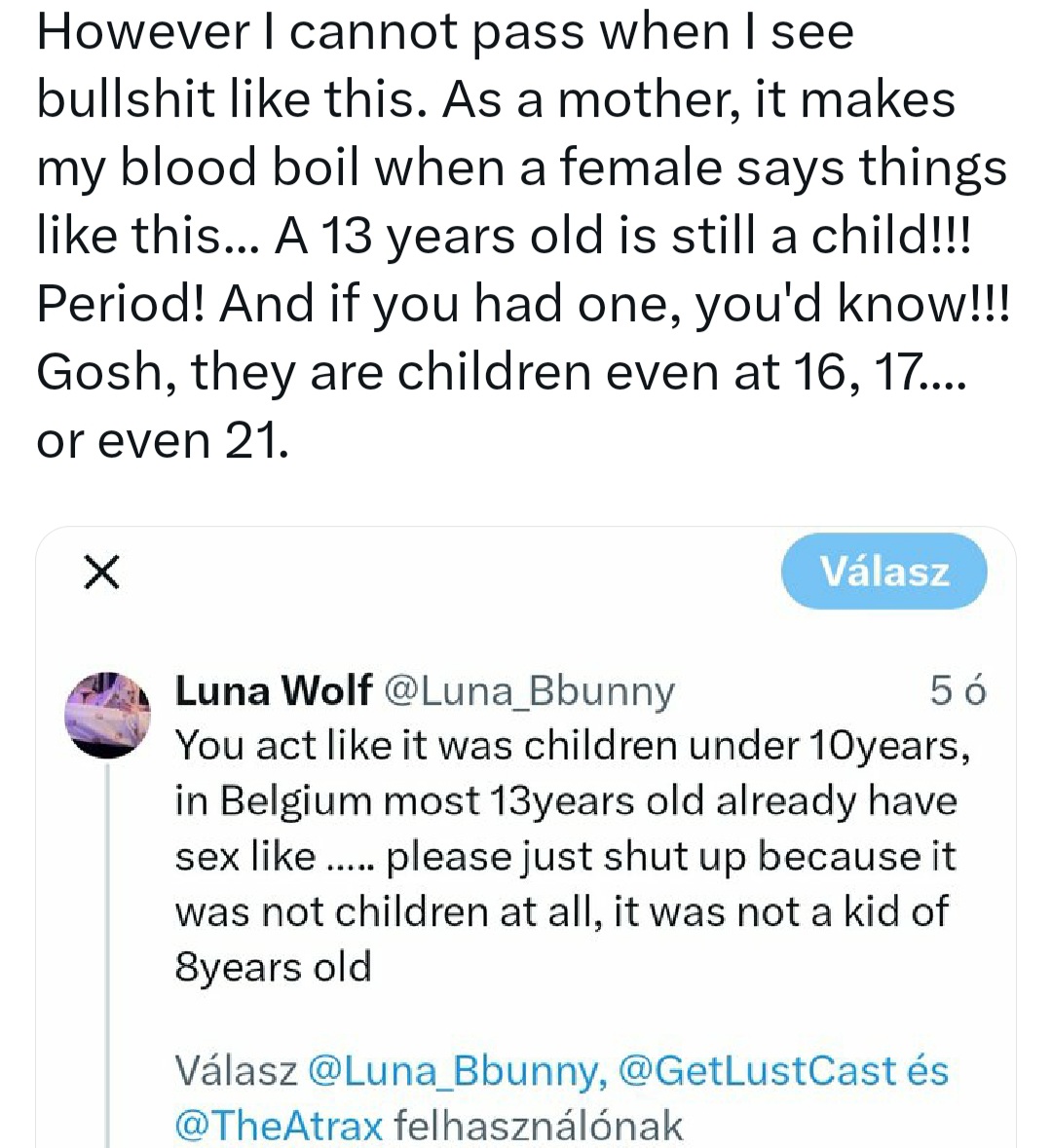Click the Luna Wolf display name

(273, 690)
